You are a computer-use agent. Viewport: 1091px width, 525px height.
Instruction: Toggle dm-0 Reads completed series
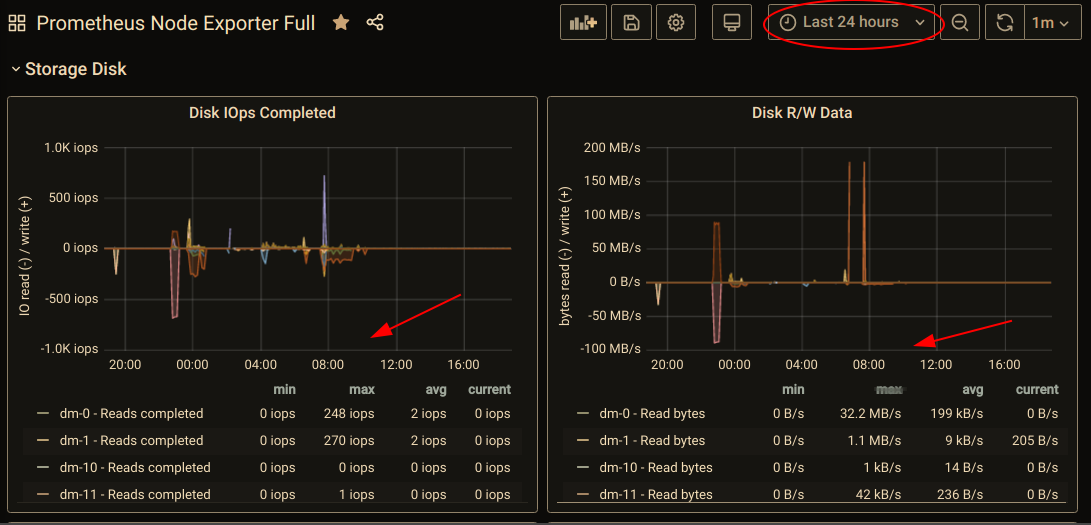(132, 414)
